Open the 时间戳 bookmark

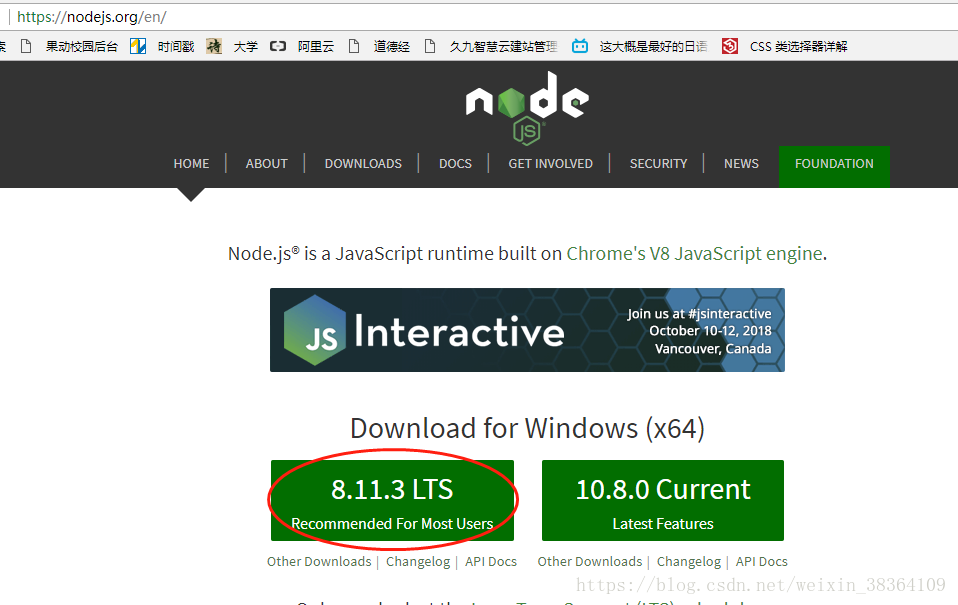coord(163,46)
